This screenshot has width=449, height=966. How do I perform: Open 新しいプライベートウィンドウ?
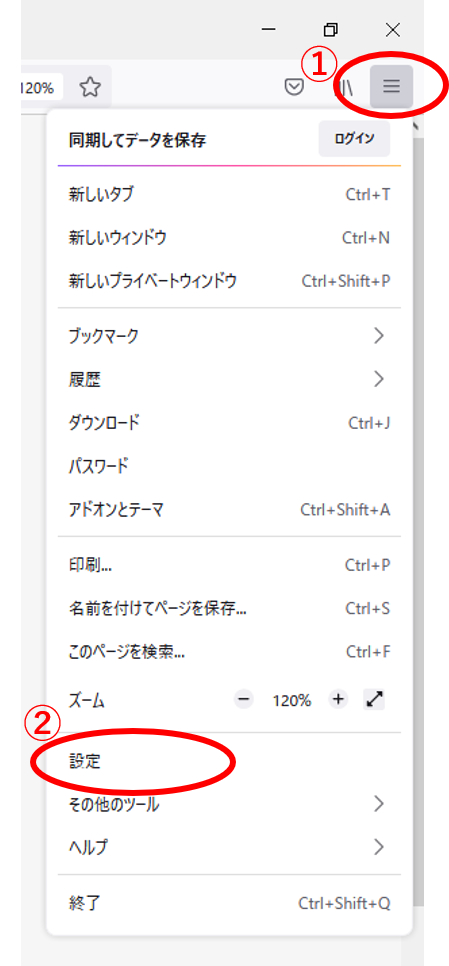[229, 281]
